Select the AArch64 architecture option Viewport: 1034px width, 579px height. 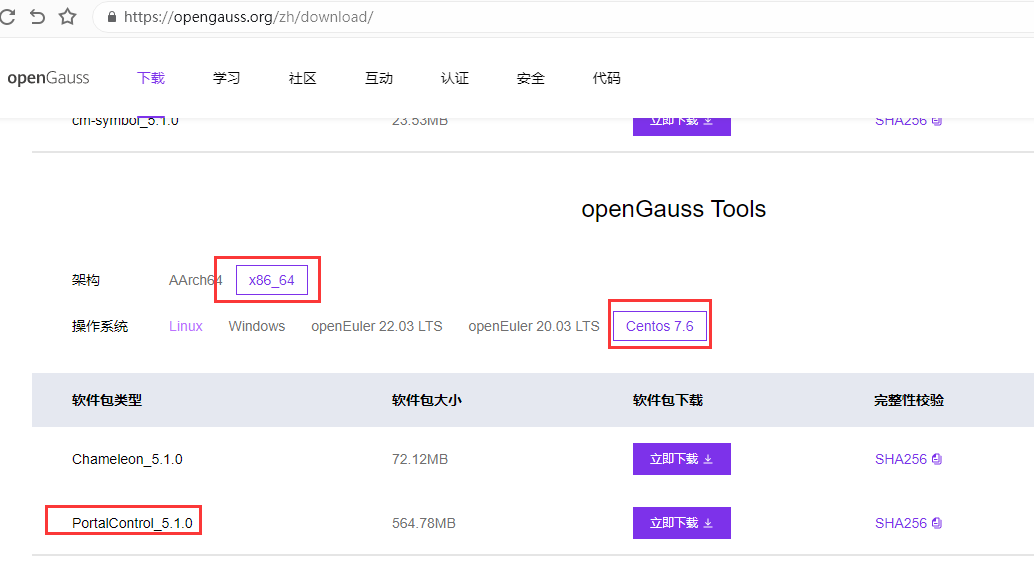click(x=195, y=280)
